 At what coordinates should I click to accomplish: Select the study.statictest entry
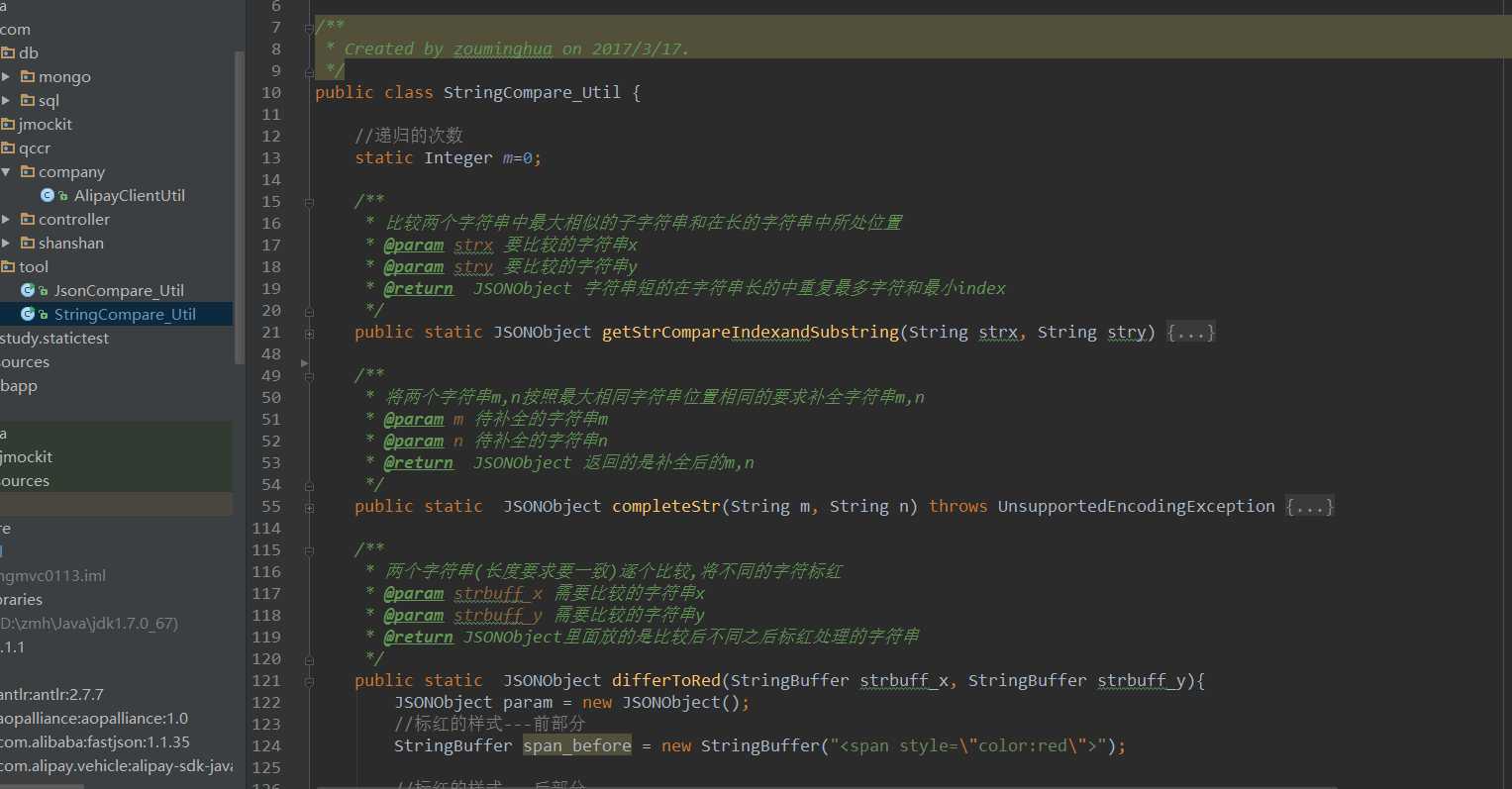click(54, 338)
